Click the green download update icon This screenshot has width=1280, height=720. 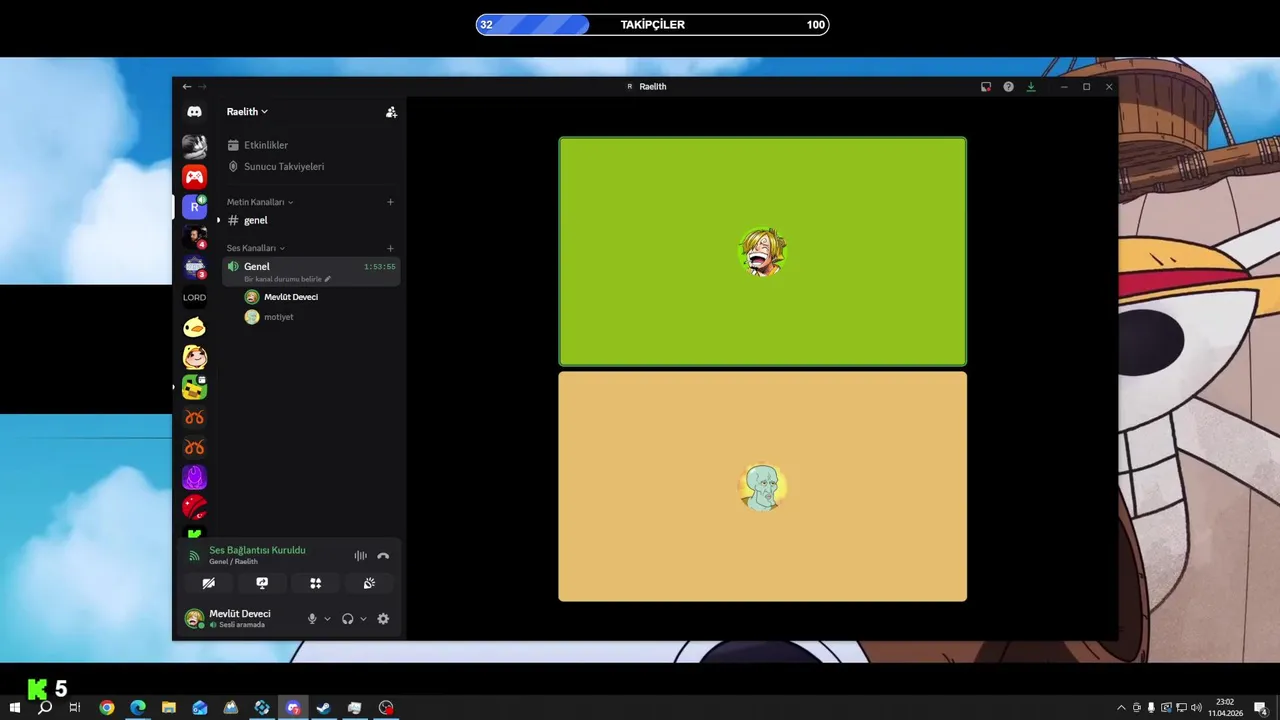coord(1031,87)
